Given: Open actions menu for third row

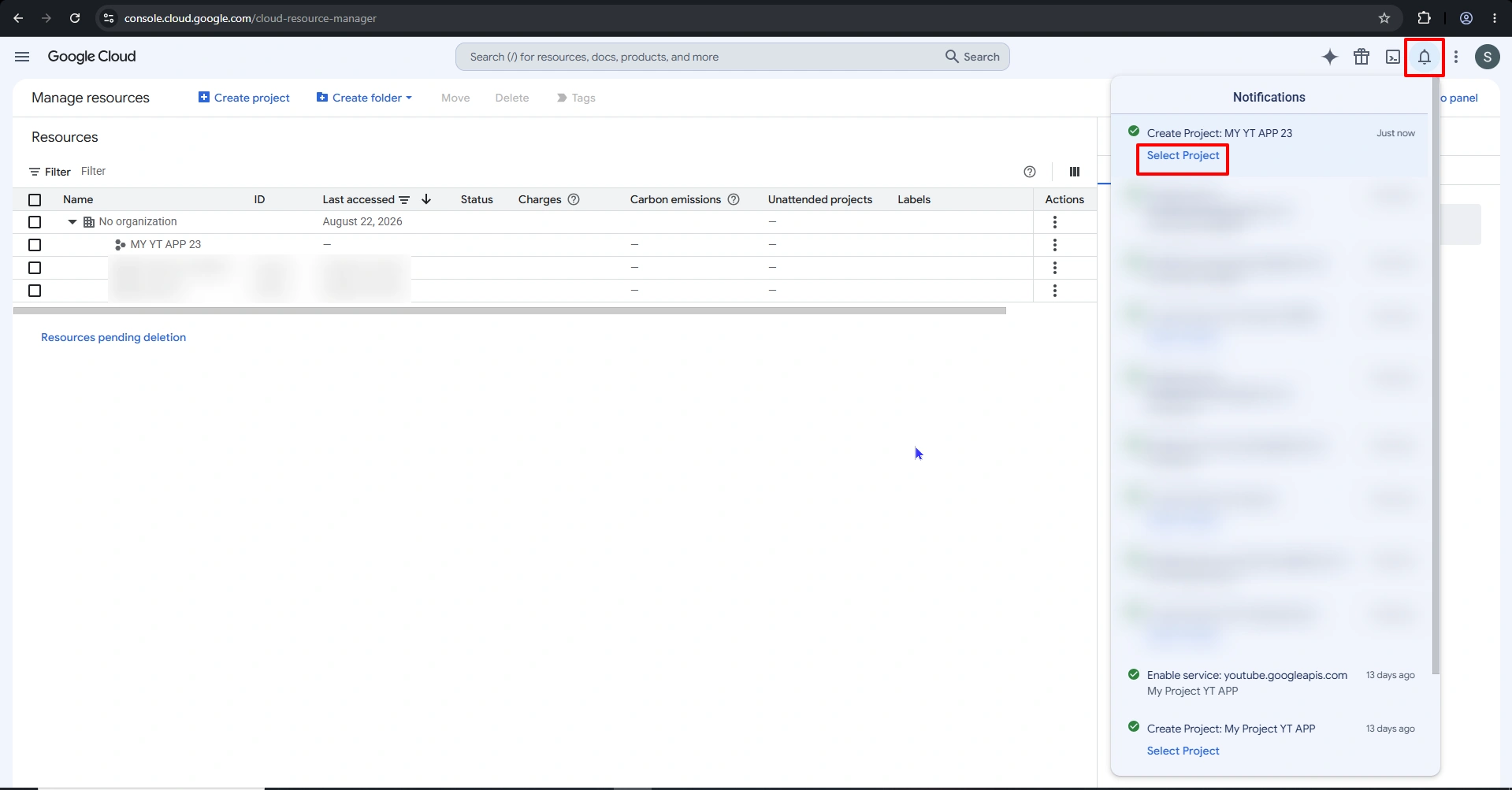Looking at the screenshot, I should (x=1055, y=268).
